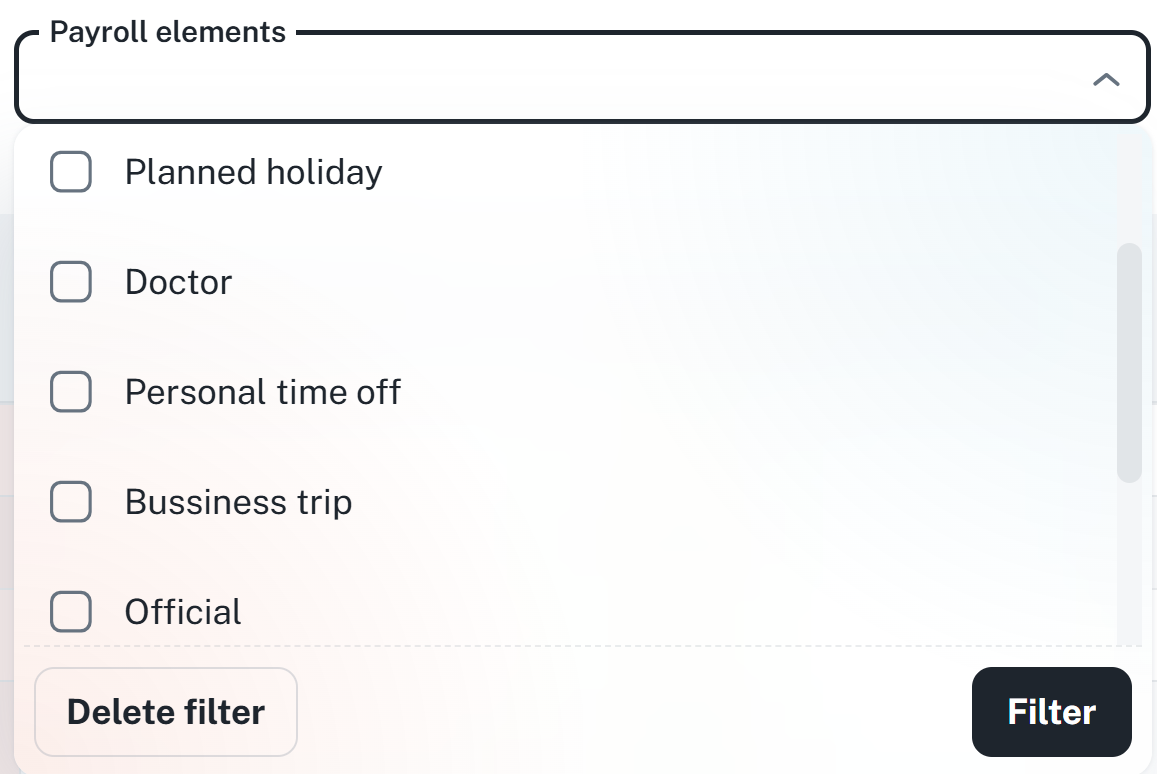This screenshot has width=1157, height=774.
Task: Click the scrollbar track below the thumb
Action: 1128,560
